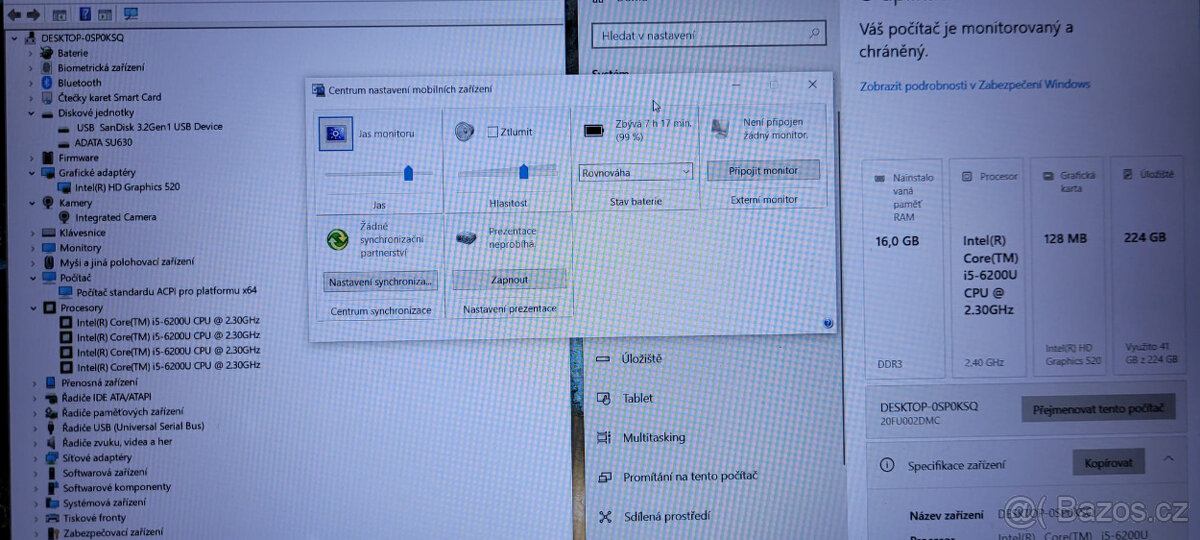Click the scan for hardware changes monitor icon
Viewport: 1200px width, 540px height.
[x=131, y=15]
